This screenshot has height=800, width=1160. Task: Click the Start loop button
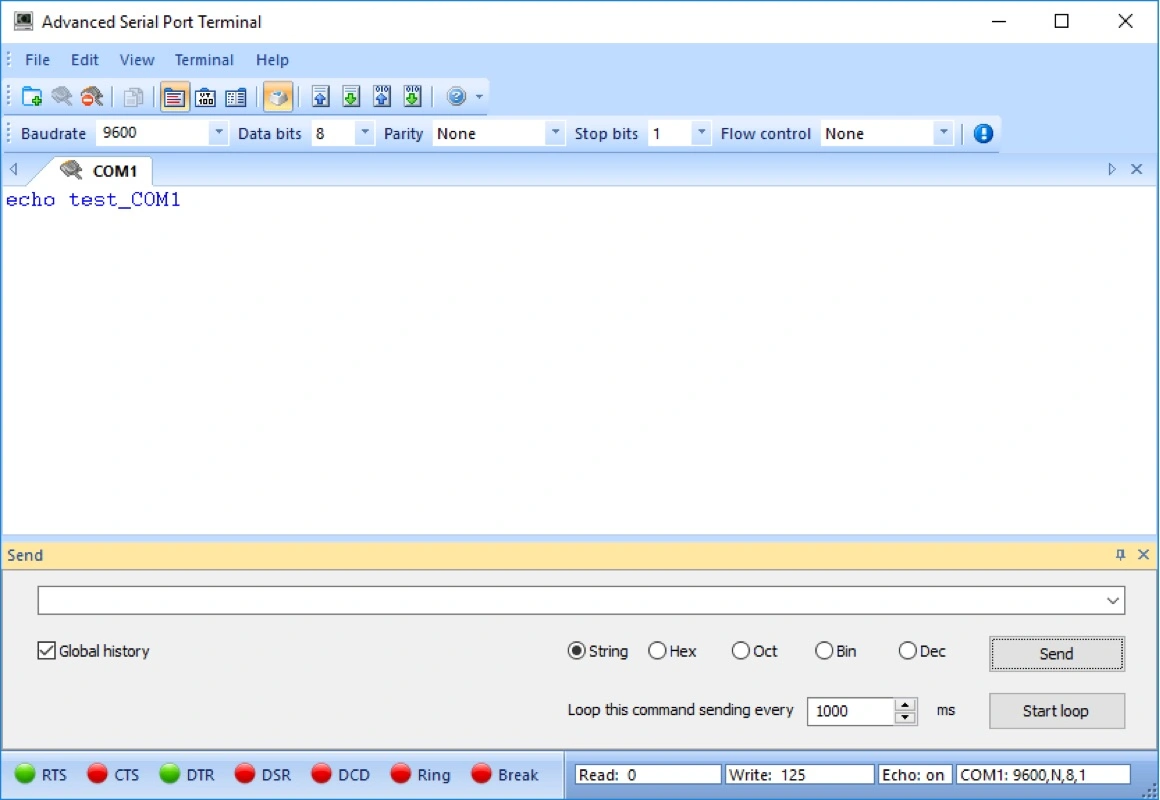pos(1056,711)
